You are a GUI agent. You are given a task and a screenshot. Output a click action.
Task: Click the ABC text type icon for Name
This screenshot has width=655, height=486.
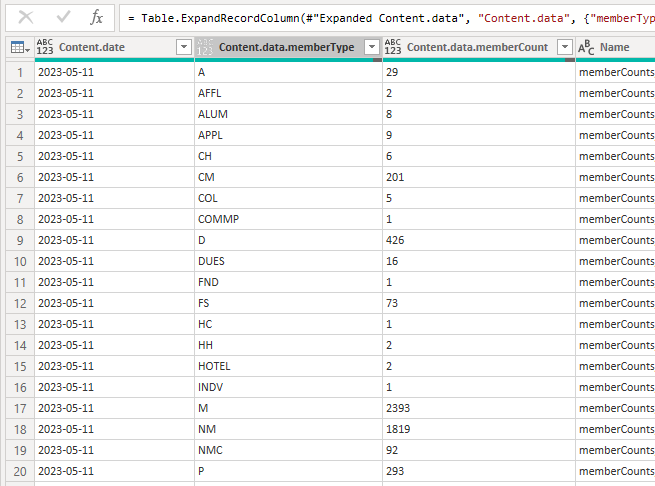click(x=586, y=47)
